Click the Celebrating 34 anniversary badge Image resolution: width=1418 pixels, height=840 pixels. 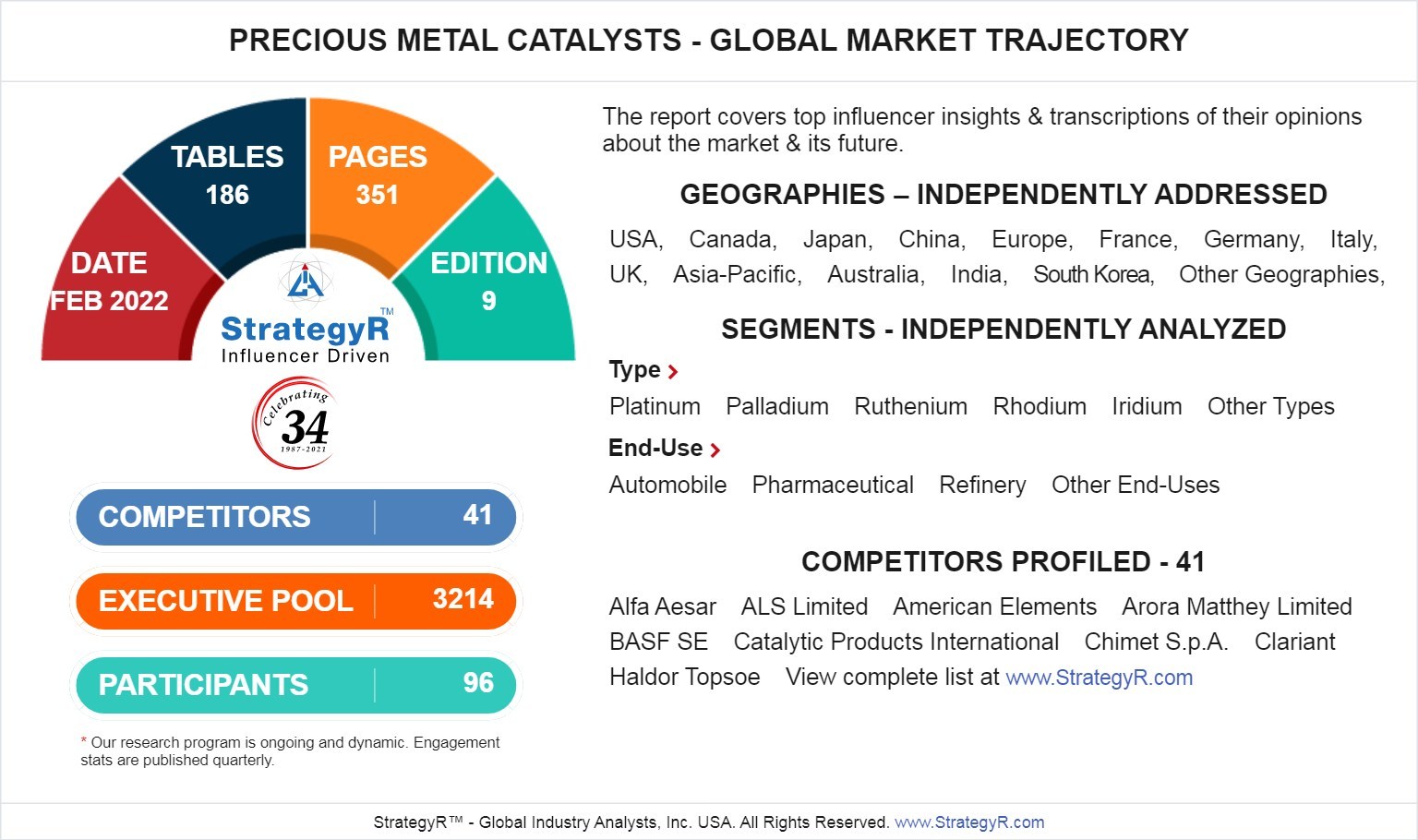[293, 424]
